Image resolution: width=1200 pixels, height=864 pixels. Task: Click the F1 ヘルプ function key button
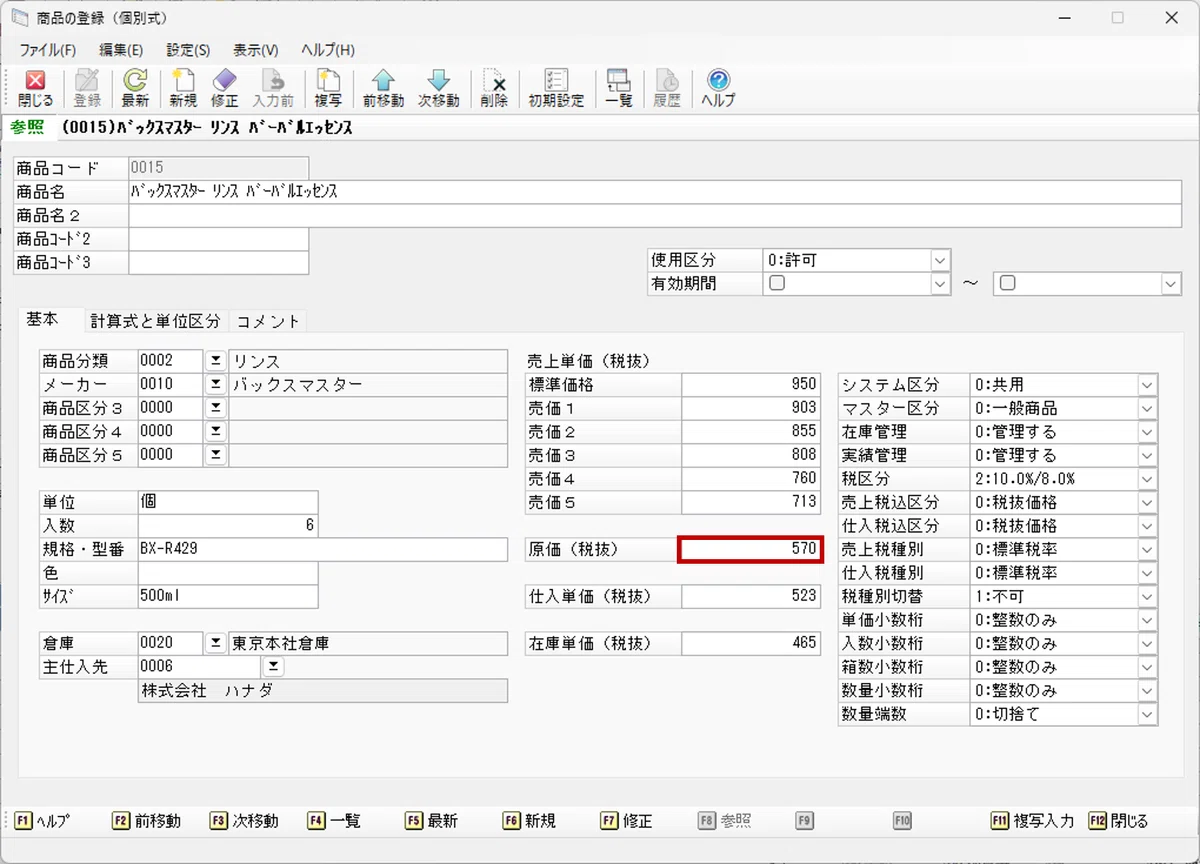tap(43, 821)
